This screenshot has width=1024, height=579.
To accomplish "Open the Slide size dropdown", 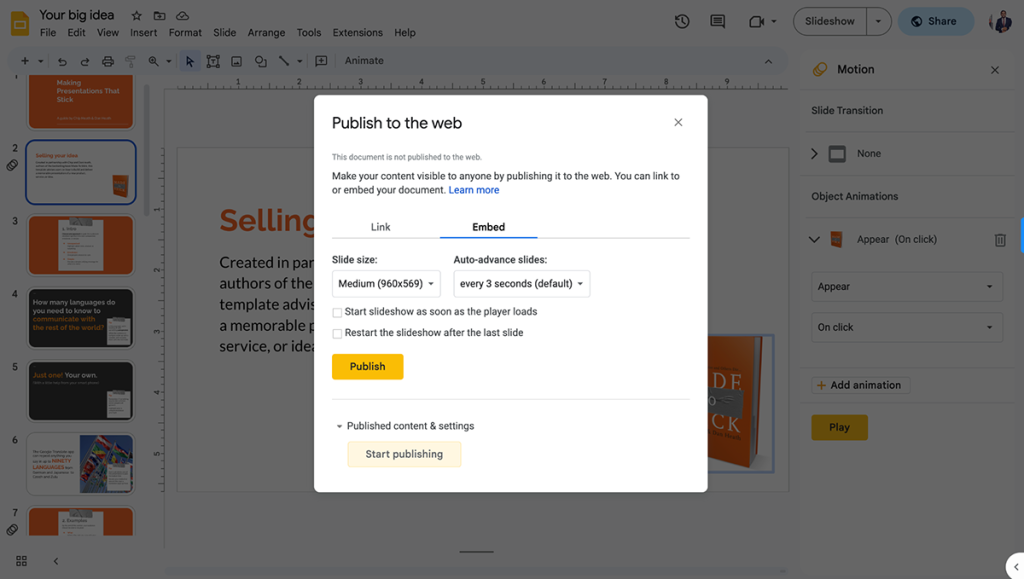I will 386,284.
